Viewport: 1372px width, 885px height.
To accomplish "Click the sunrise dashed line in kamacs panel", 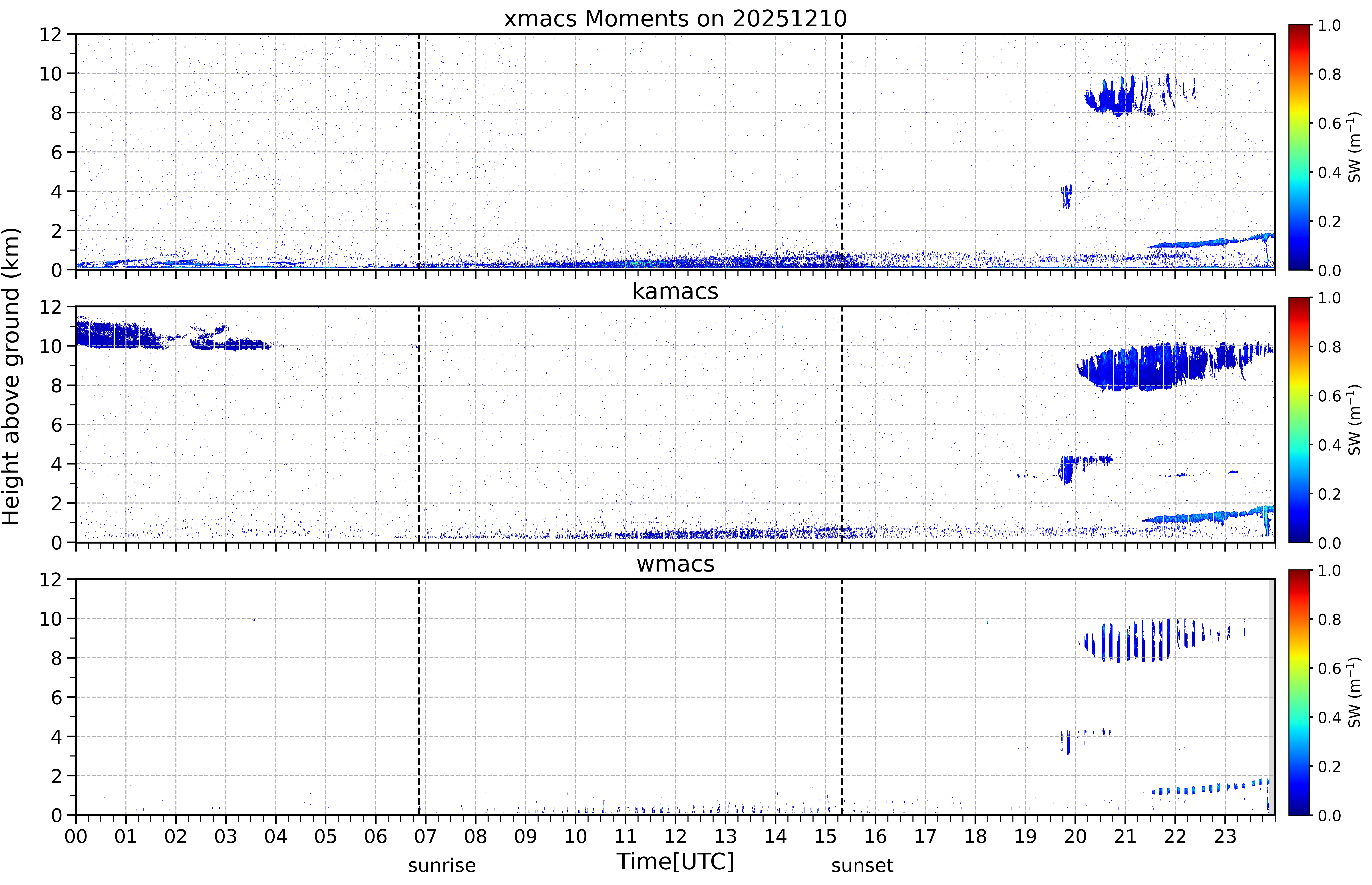I will (x=419, y=424).
